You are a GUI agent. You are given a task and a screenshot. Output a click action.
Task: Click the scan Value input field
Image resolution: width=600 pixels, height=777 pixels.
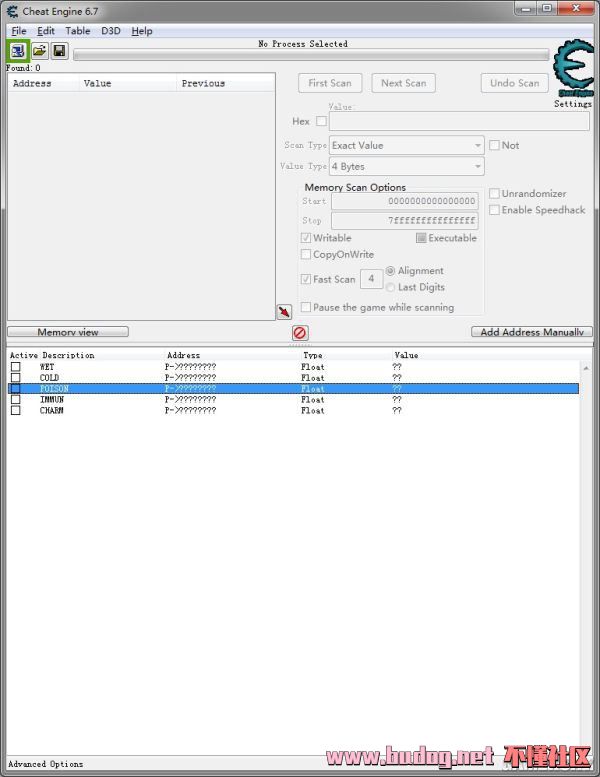[459, 122]
